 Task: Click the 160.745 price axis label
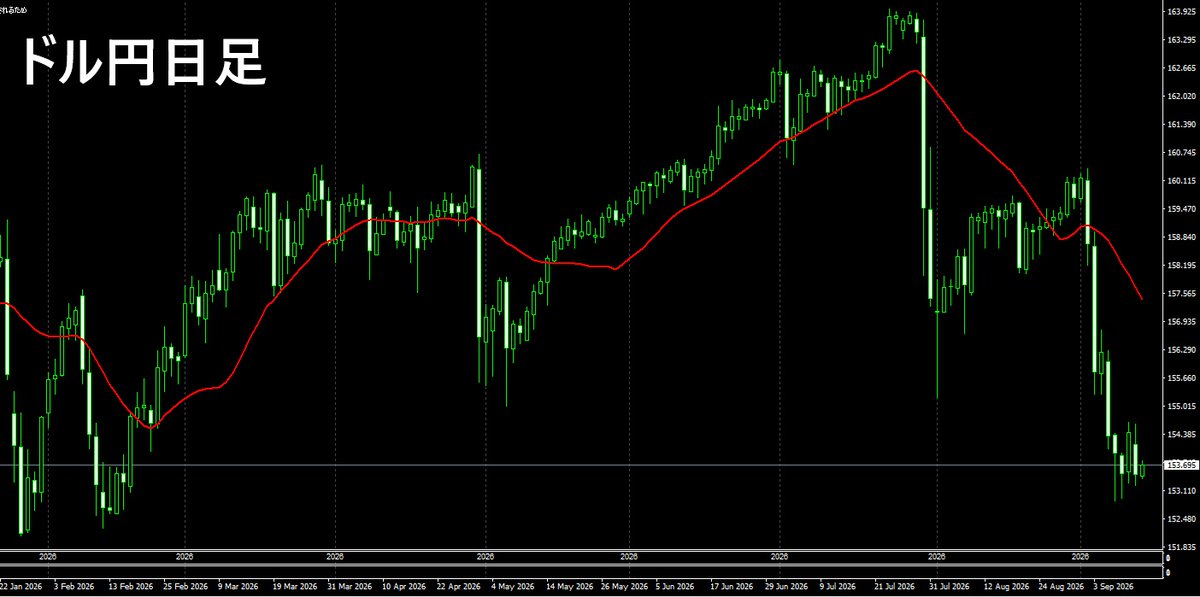[x=1181, y=153]
